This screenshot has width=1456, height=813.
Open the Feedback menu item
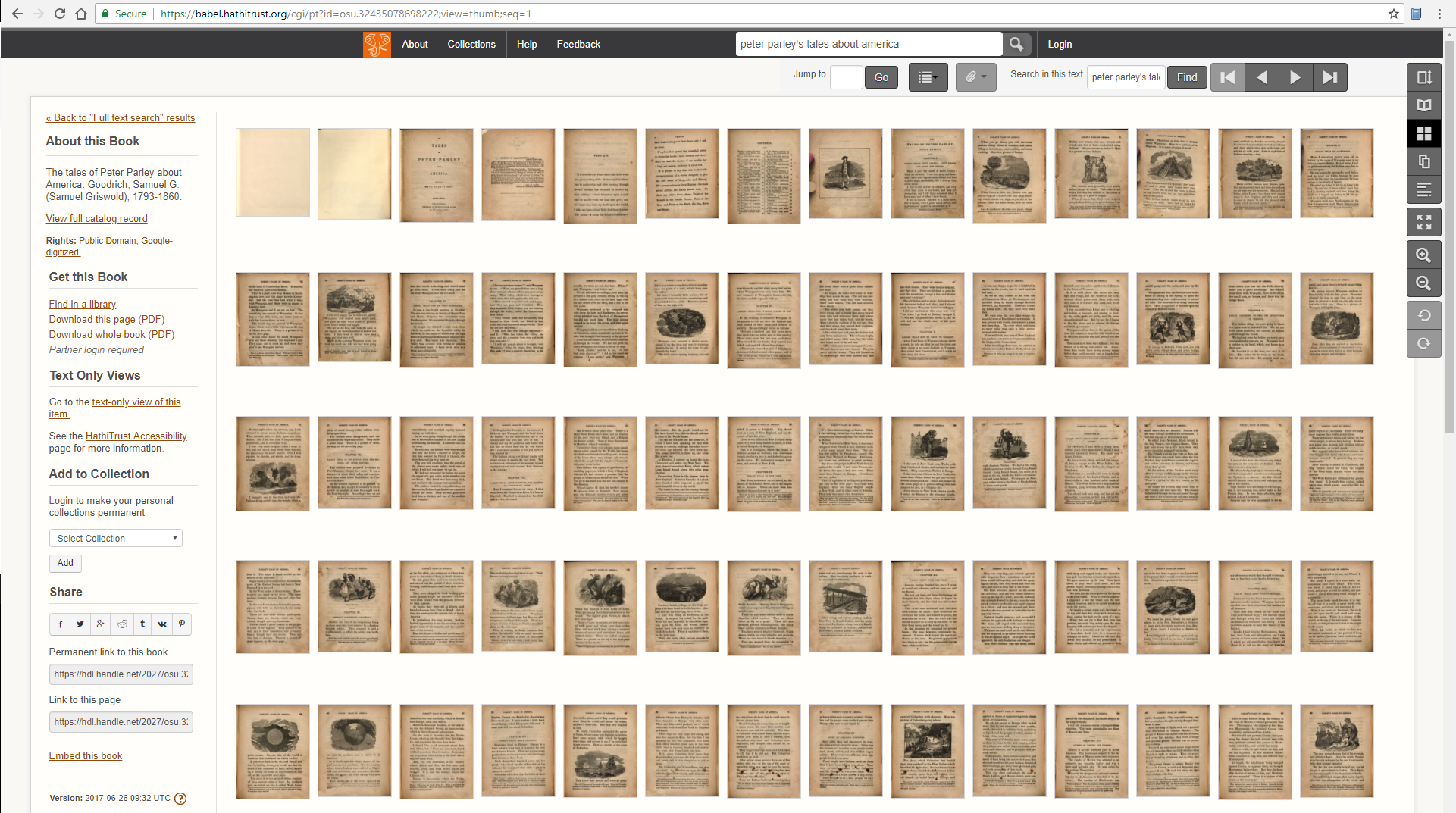pyautogui.click(x=578, y=44)
